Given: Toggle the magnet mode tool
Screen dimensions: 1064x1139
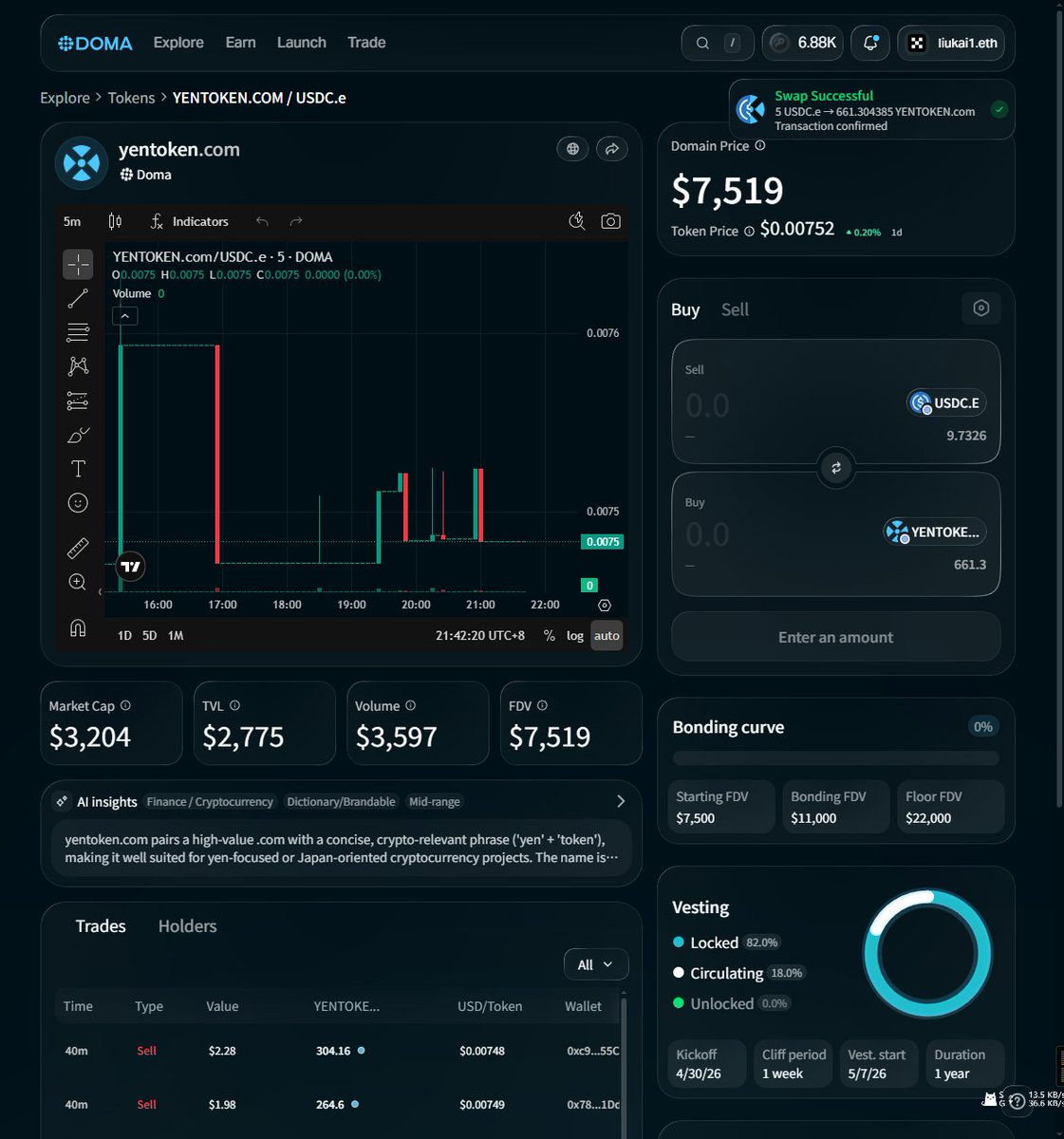Looking at the screenshot, I should point(78,627).
